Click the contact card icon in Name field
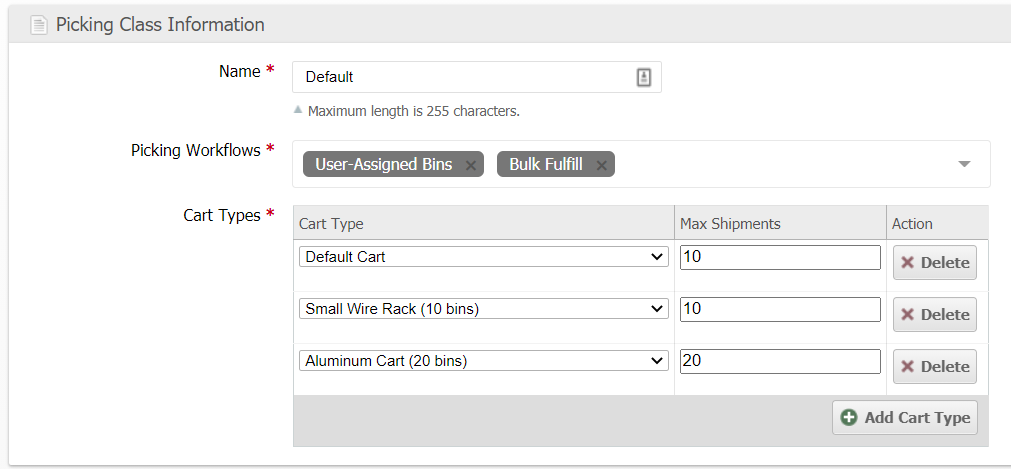Viewport: 1011px width, 469px height. tap(644, 77)
